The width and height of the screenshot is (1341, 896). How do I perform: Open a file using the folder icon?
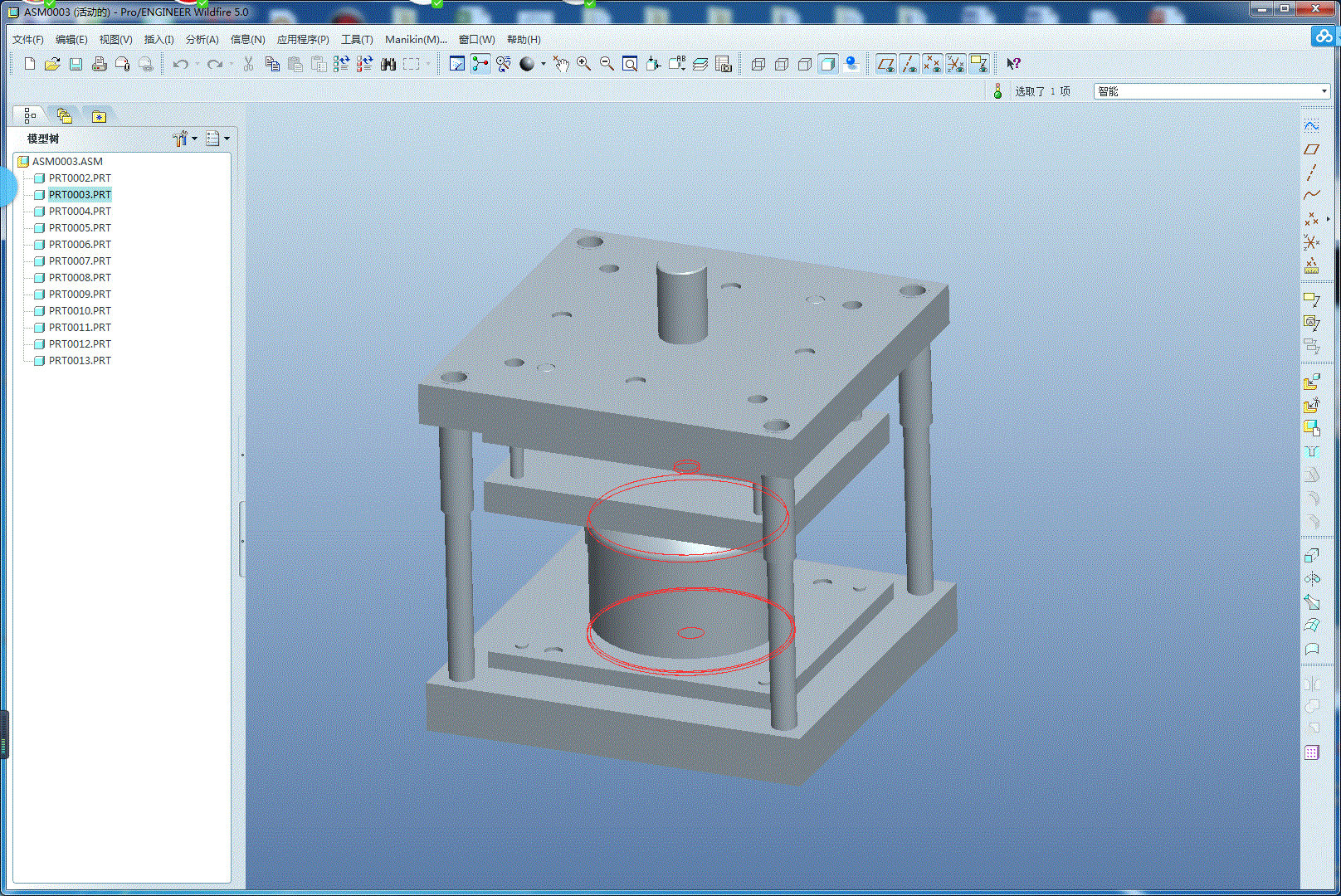point(52,64)
